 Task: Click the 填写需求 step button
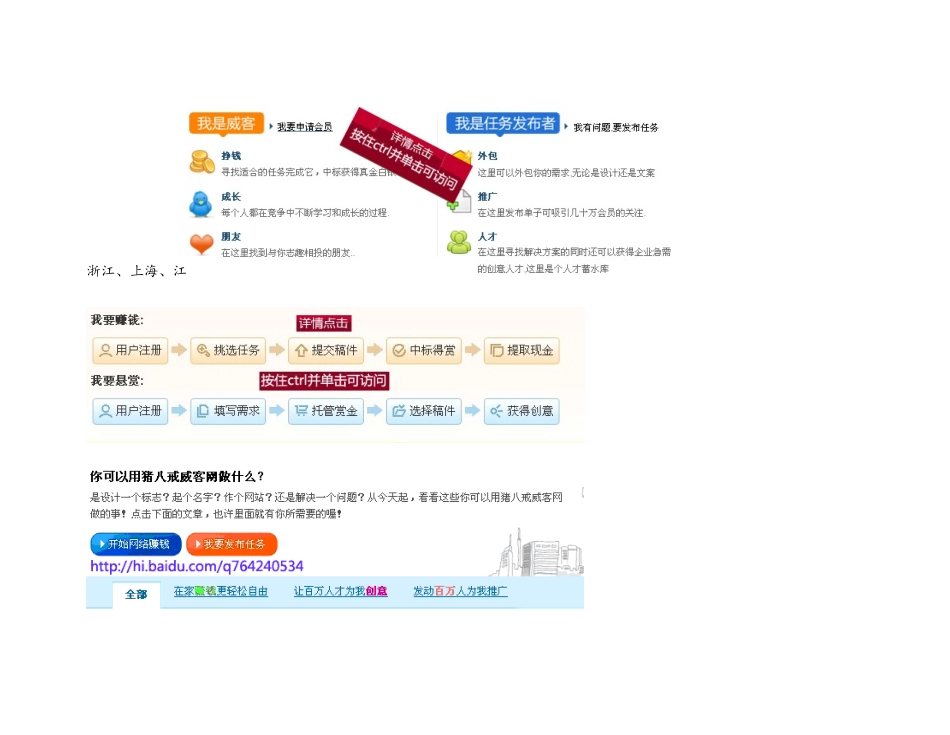pos(228,411)
